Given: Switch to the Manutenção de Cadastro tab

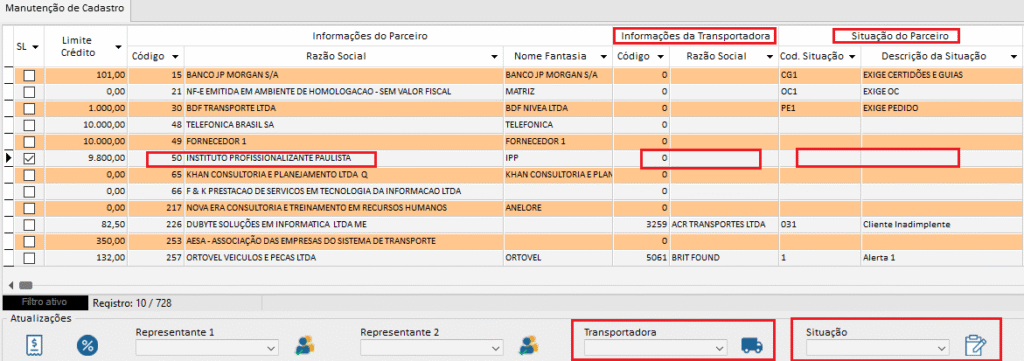Looking at the screenshot, I should click(65, 9).
